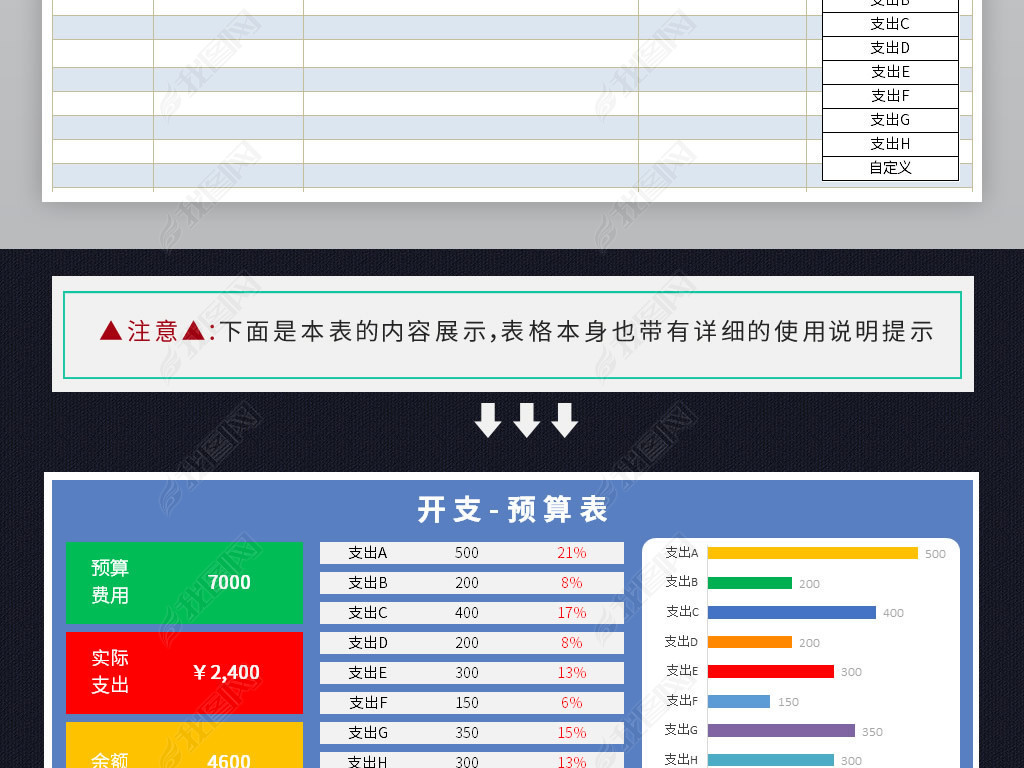The image size is (1024, 768).
Task: Click the green 预算费用 7000 card
Action: [184, 582]
